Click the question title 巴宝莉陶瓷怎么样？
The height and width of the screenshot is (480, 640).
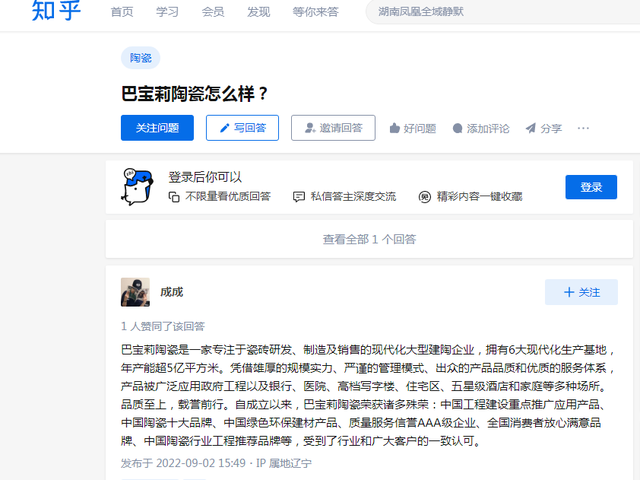pos(194,93)
